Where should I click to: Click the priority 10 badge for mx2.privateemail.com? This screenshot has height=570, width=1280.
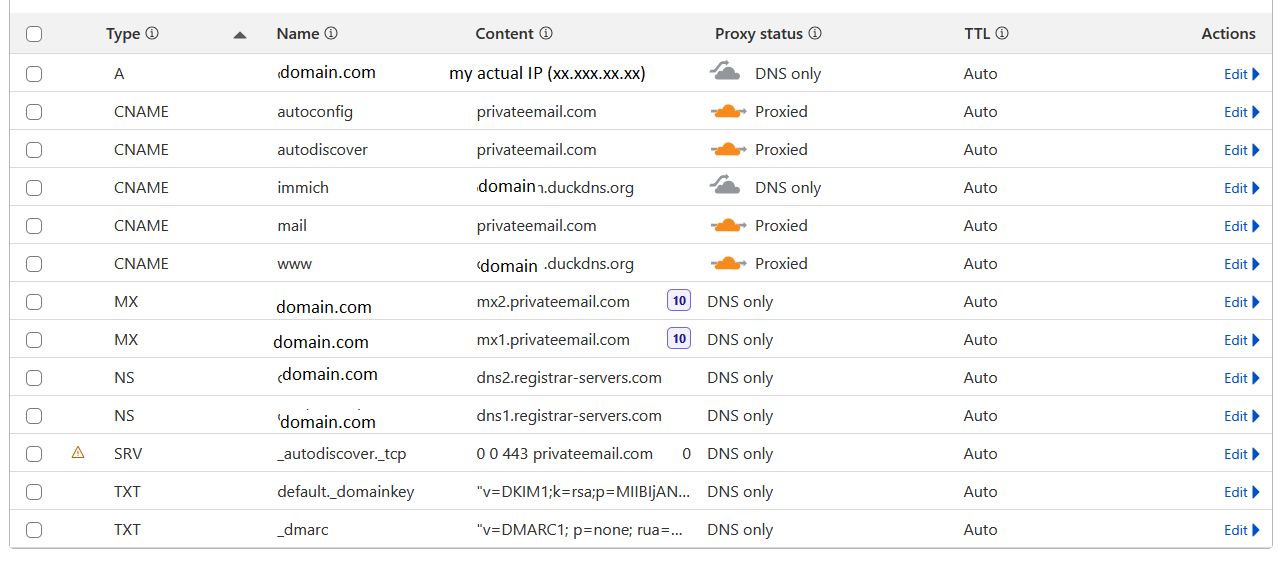[x=679, y=301]
